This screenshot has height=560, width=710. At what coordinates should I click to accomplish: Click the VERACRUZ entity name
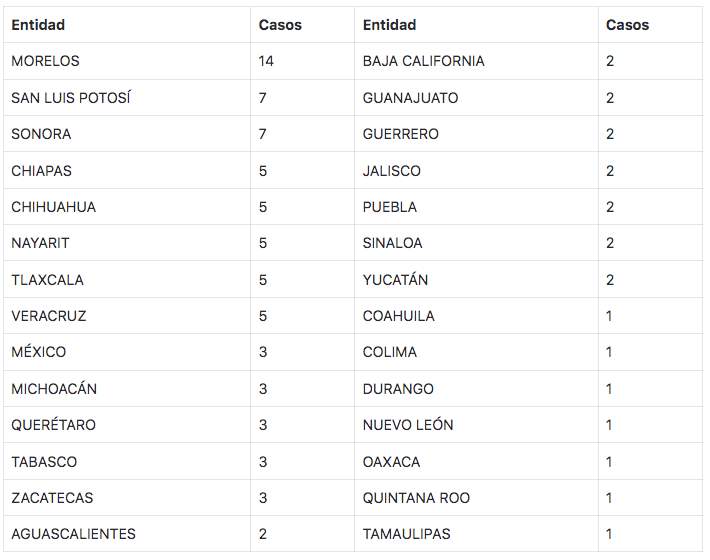click(49, 316)
